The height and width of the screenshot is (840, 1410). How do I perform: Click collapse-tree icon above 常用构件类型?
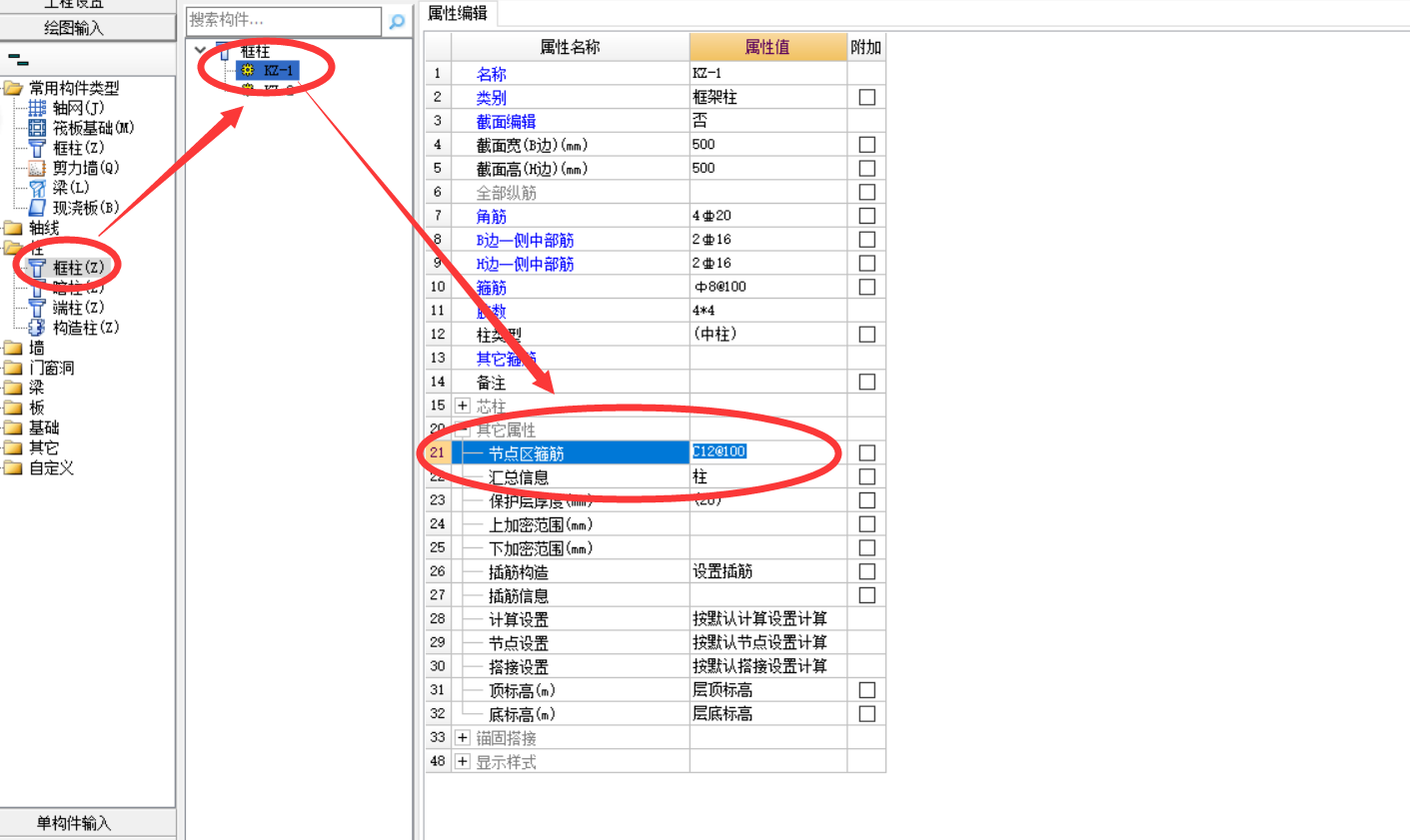point(17,60)
